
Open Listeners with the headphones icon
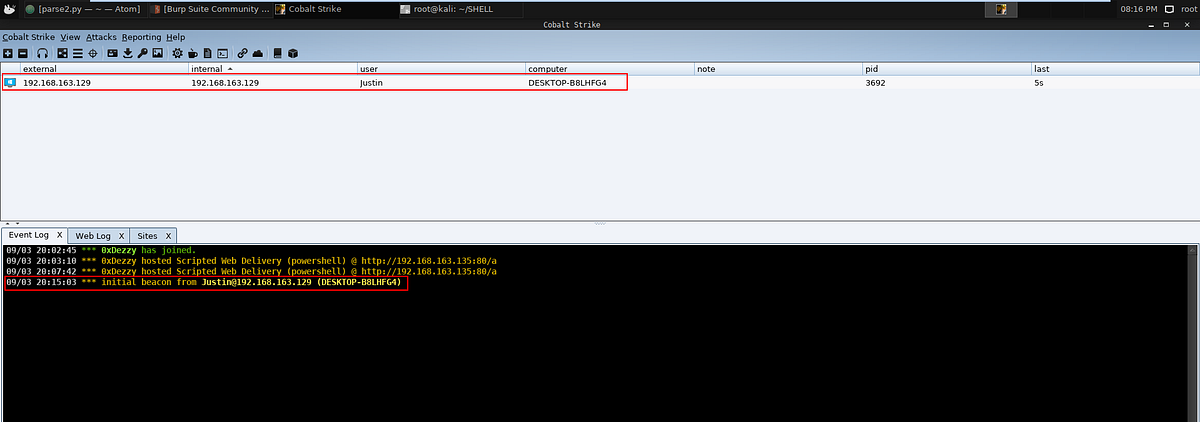point(42,53)
